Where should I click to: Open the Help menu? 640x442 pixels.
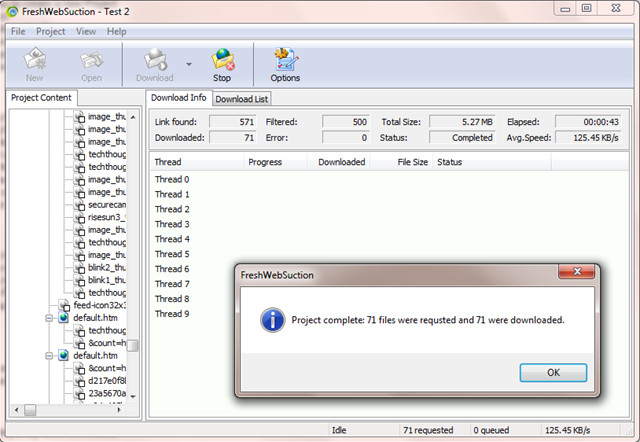click(x=117, y=31)
